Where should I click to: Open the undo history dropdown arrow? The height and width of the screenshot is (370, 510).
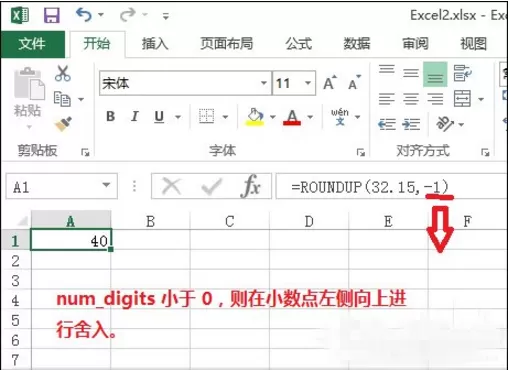(x=101, y=15)
